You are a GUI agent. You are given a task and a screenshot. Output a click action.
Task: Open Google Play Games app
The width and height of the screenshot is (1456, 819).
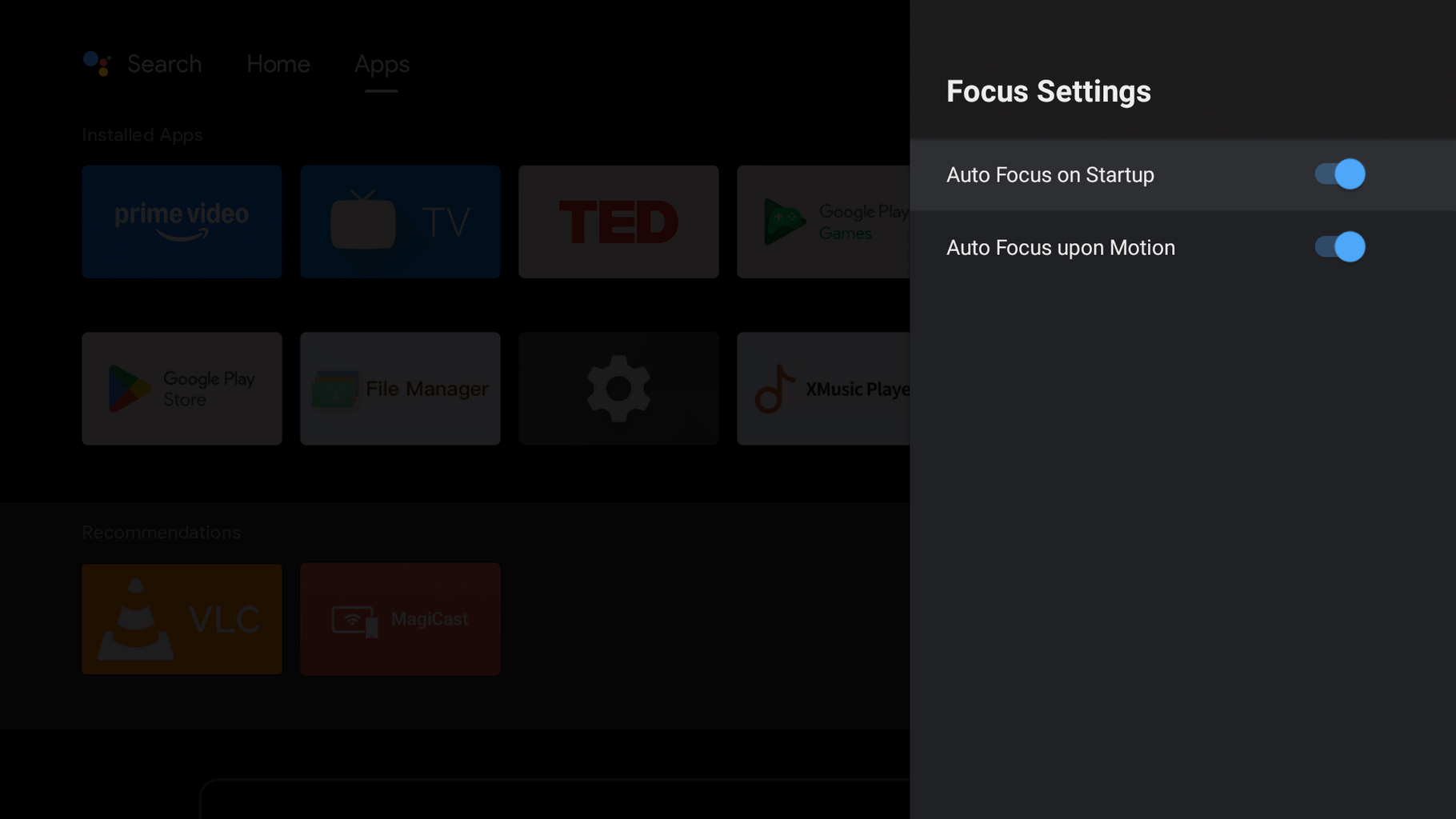pyautogui.click(x=823, y=222)
